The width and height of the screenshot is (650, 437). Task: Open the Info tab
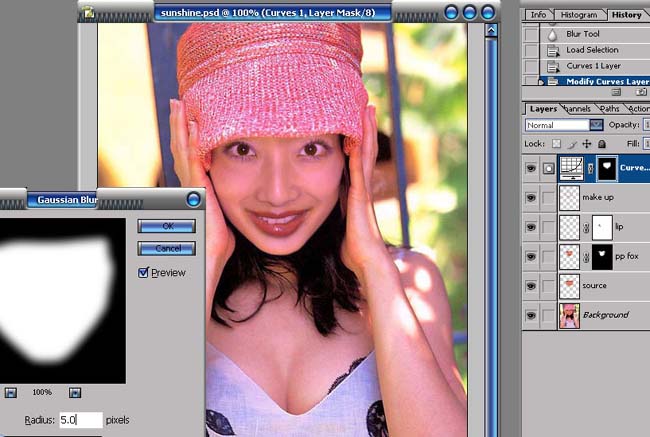[538, 15]
